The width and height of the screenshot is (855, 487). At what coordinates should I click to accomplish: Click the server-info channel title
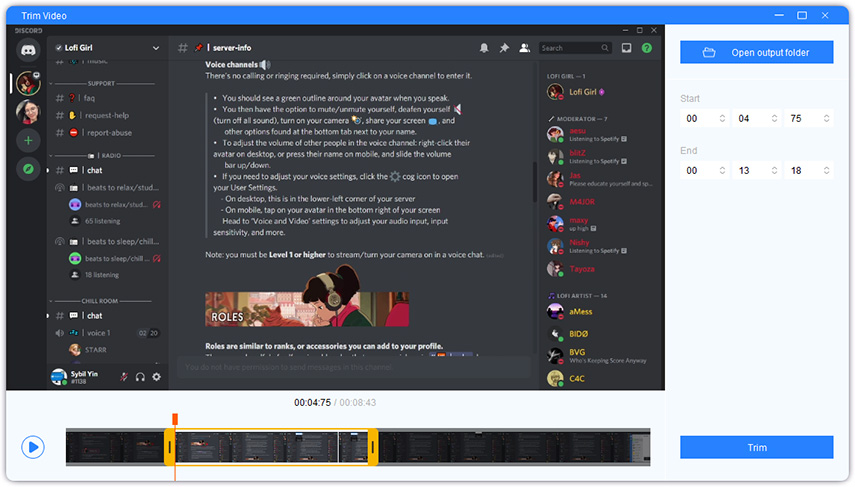pyautogui.click(x=232, y=48)
